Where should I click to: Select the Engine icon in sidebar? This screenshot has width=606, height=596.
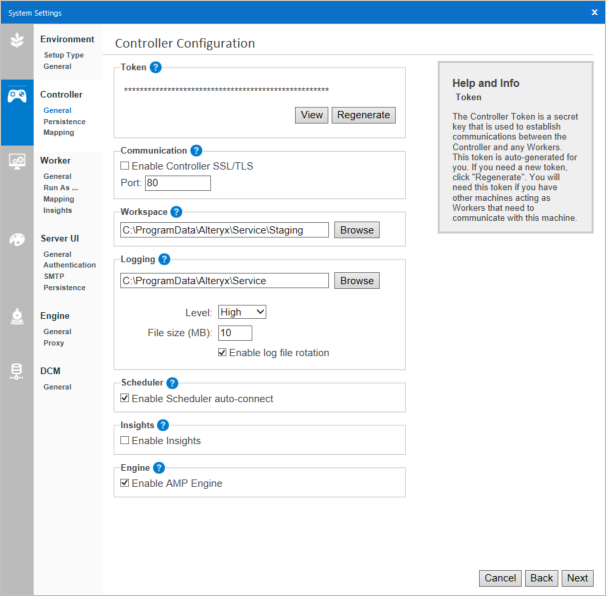point(17,317)
